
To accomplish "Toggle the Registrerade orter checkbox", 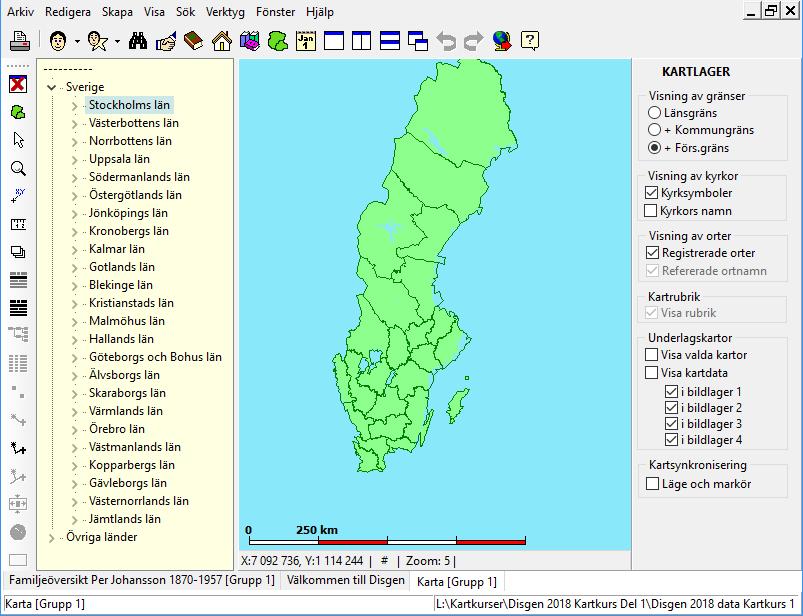I will 652,253.
